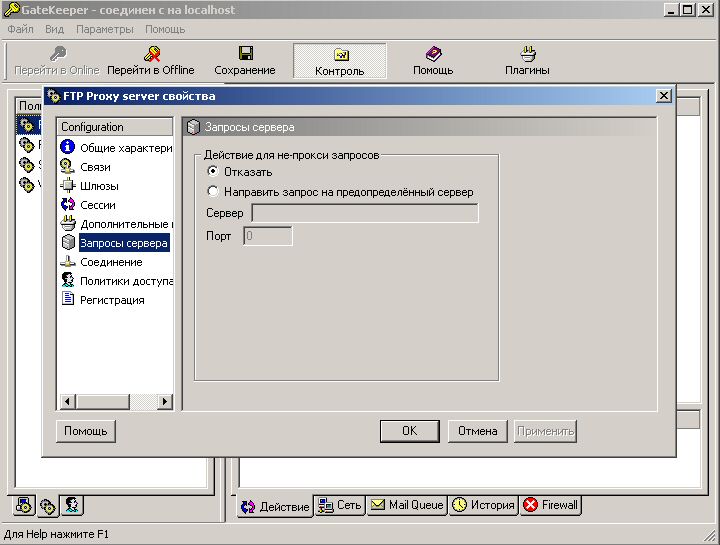This screenshot has width=720, height=545.
Task: Open Общие характеристики configuration page
Action: click(126, 148)
